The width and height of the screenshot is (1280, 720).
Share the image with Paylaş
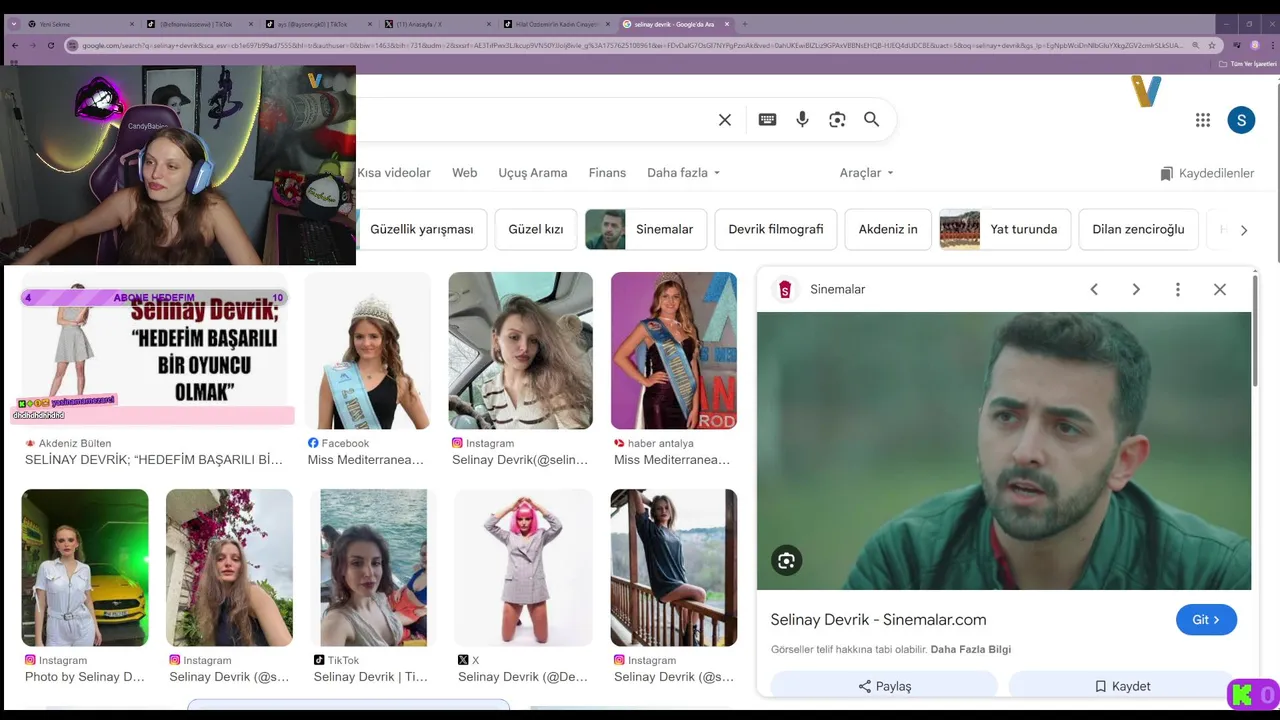point(884,686)
